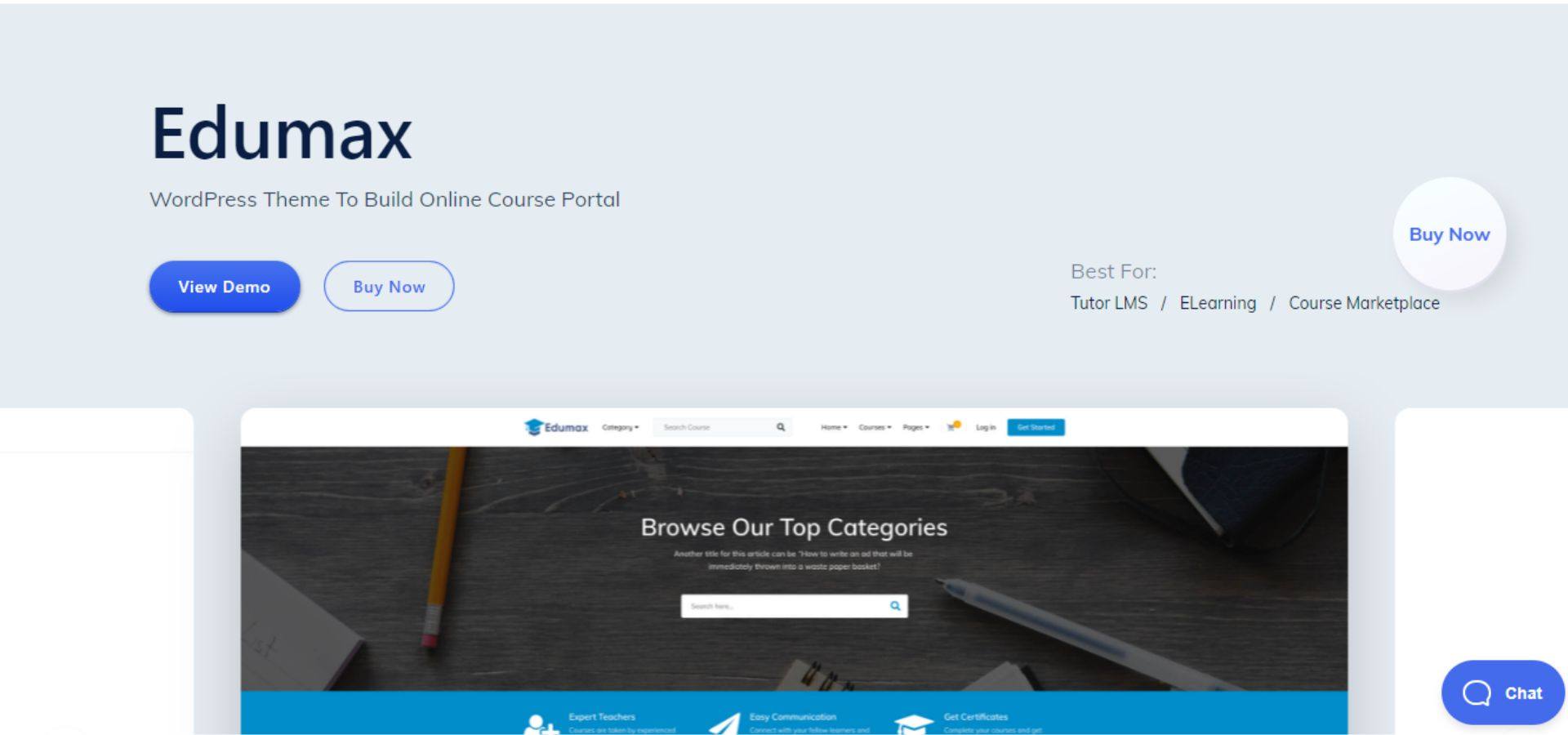Click 'Browse Our Top Categories' heading
This screenshot has width=1568, height=735.
pos(794,528)
